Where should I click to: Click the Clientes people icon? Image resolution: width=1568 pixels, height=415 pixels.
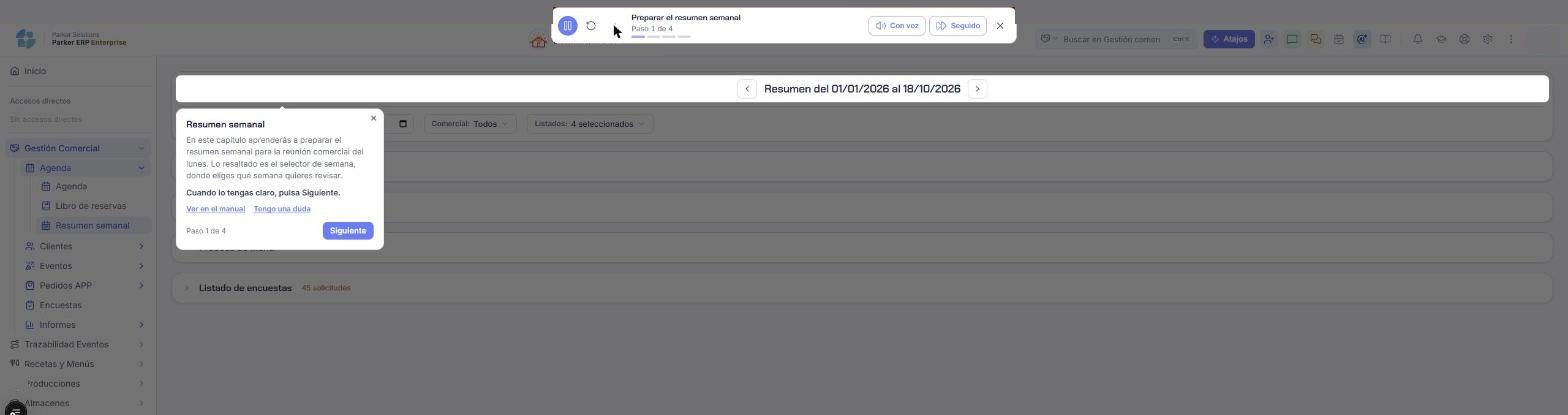[x=30, y=246]
